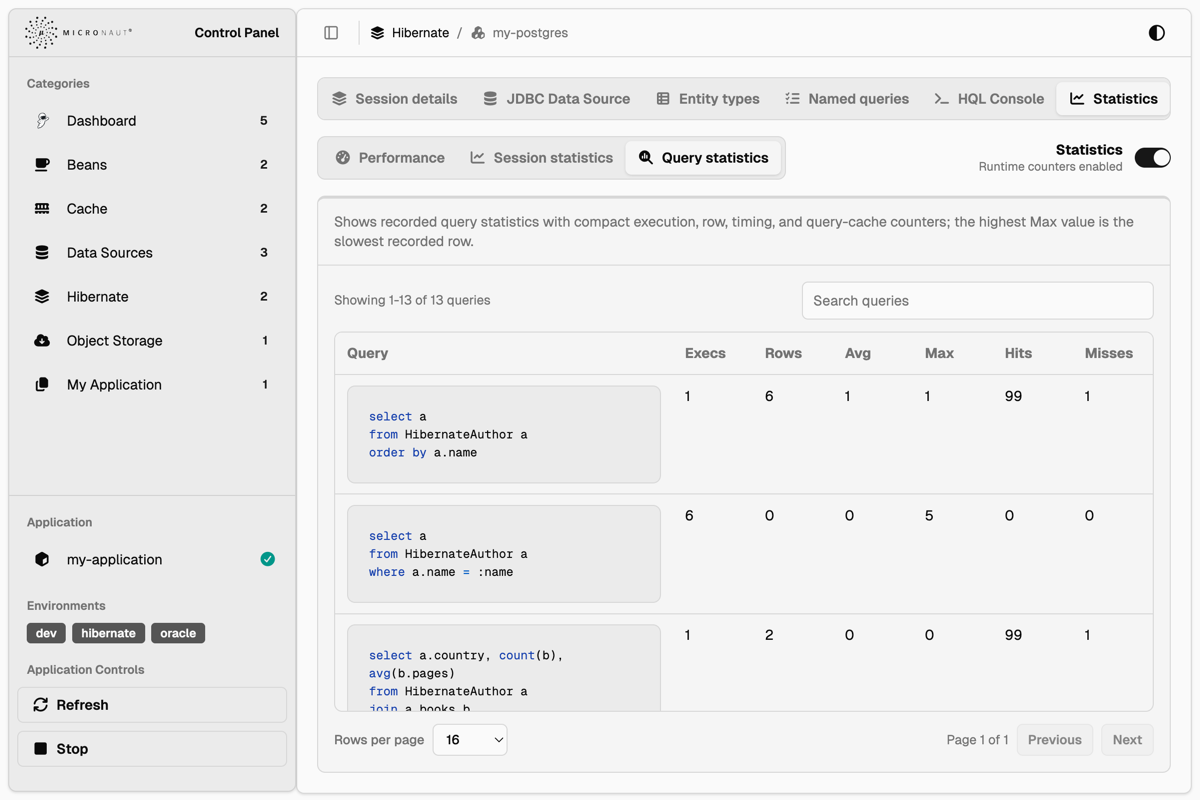Viewport: 1200px width, 800px height.
Task: Click the Entity types table icon
Action: (x=663, y=99)
